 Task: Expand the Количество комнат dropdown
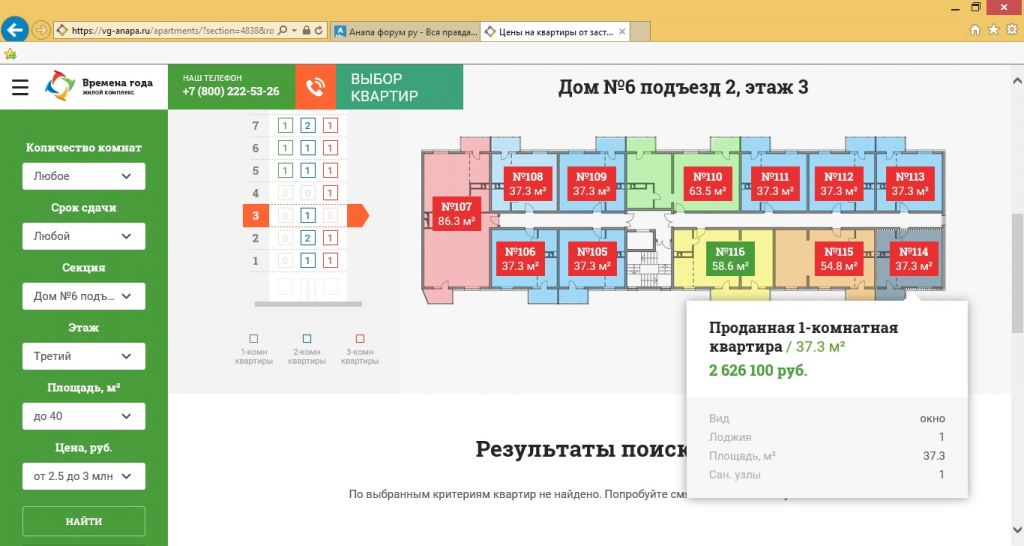(x=84, y=176)
